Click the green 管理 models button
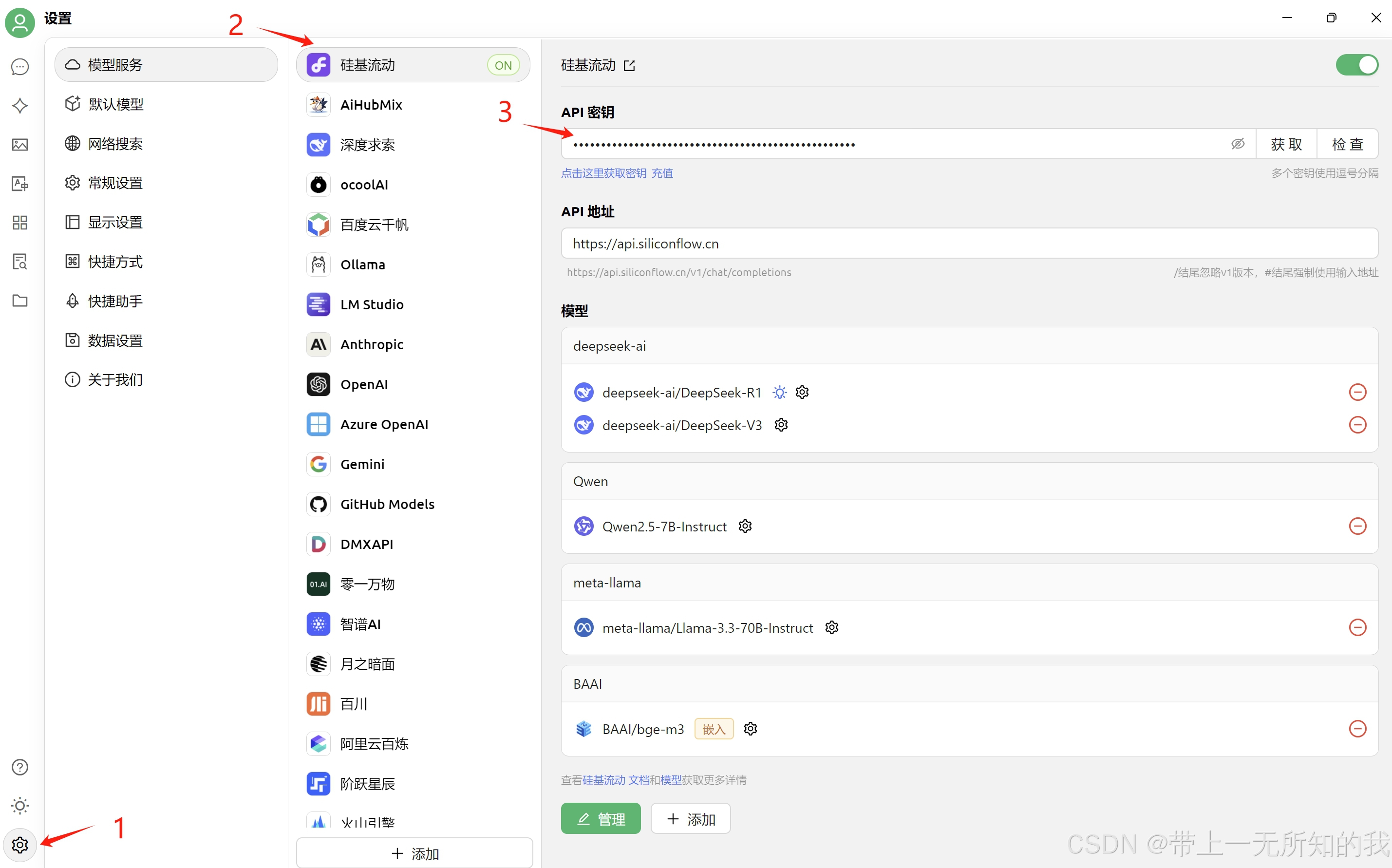 click(601, 819)
